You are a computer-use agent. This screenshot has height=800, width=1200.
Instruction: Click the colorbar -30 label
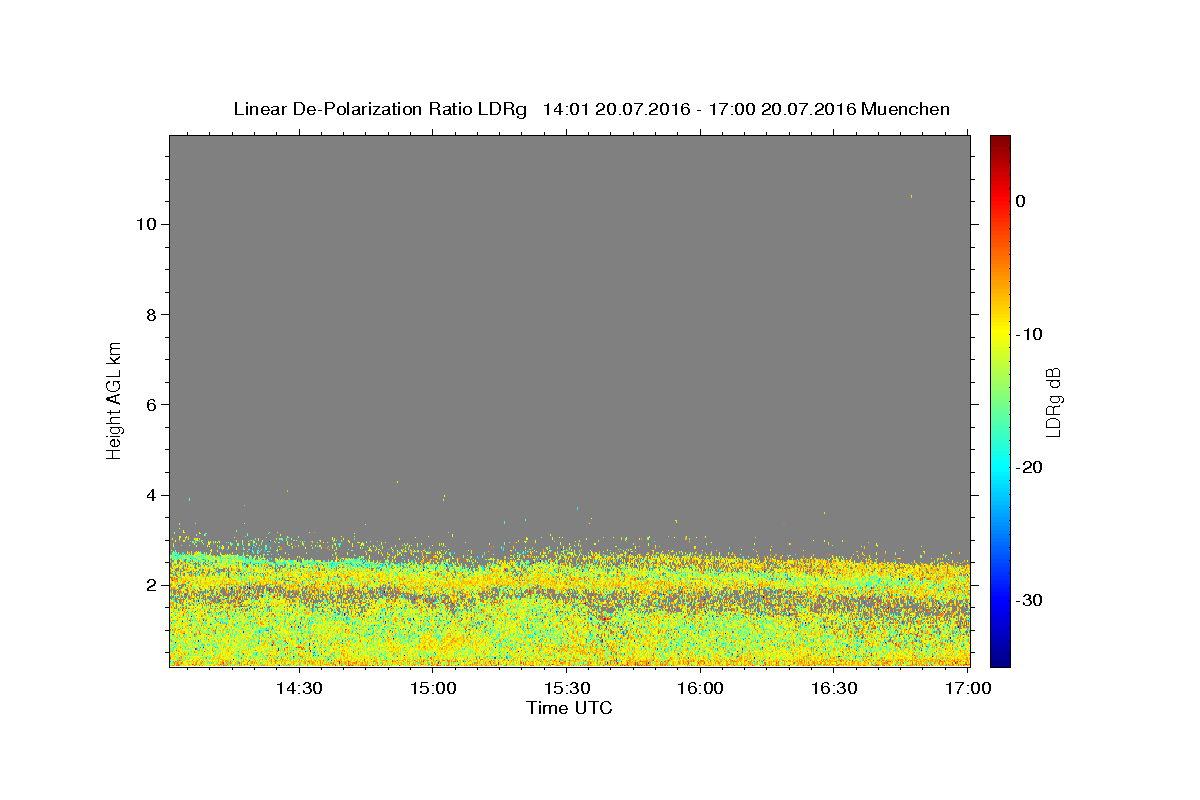pyautogui.click(x=1029, y=600)
